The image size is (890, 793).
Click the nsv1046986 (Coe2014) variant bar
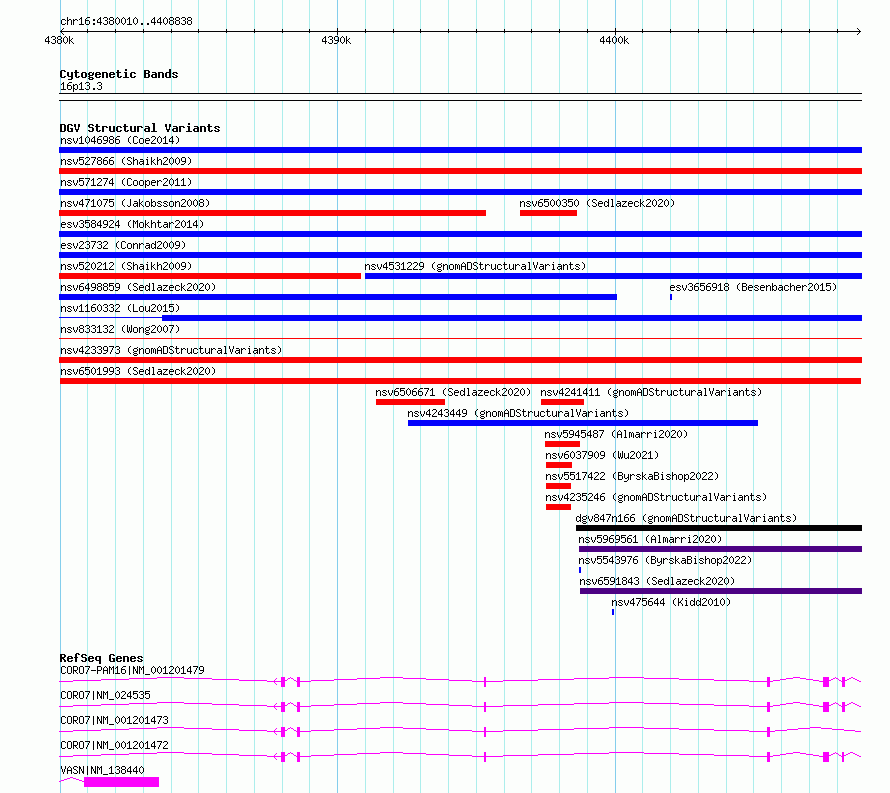pos(460,150)
